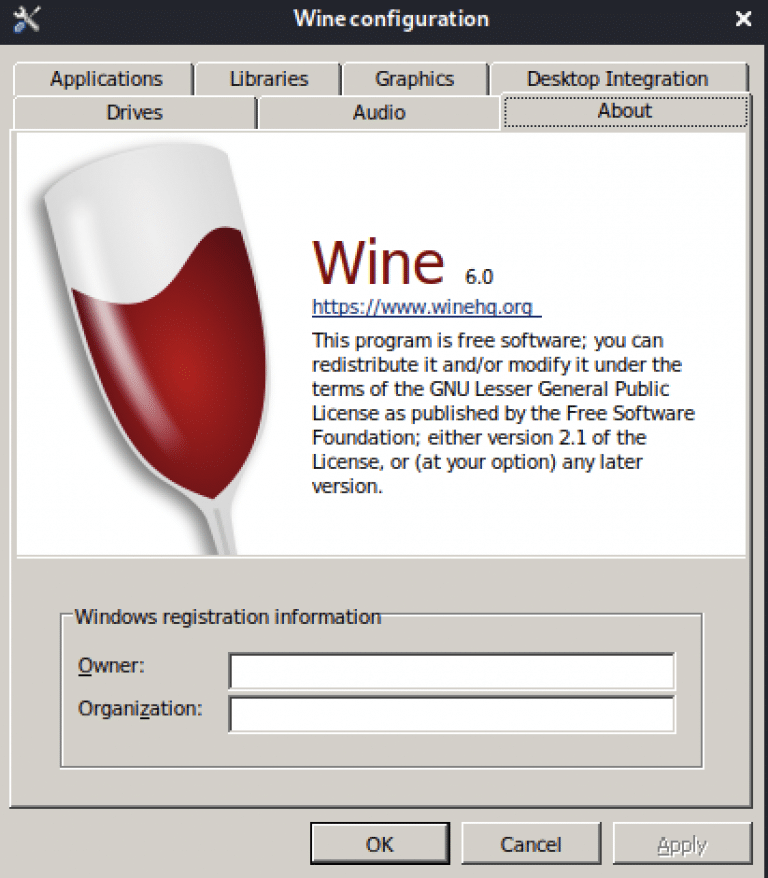Select the Graphics tab
The width and height of the screenshot is (768, 878).
click(x=415, y=79)
